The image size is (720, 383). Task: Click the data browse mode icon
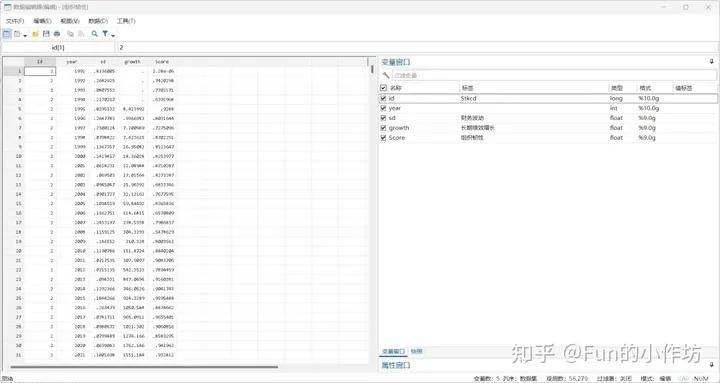click(17, 34)
